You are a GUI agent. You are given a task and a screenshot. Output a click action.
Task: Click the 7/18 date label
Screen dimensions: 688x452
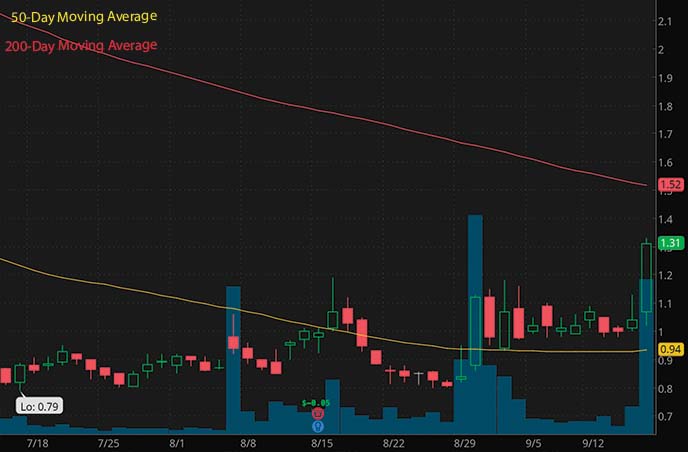click(x=38, y=443)
